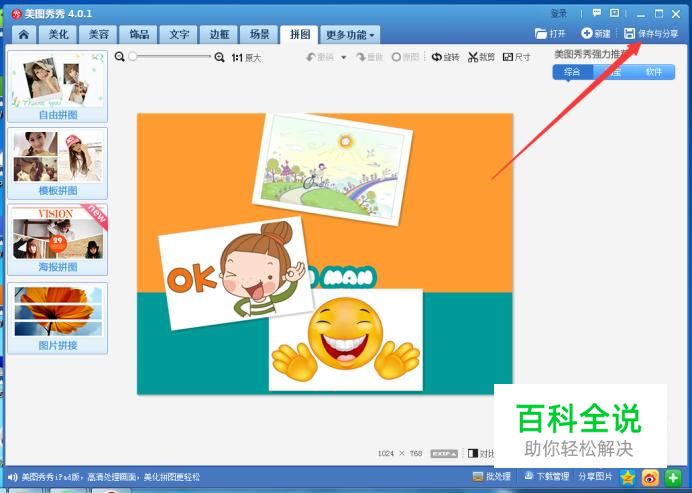Expand the undo history dropdown arrow

coord(343,57)
